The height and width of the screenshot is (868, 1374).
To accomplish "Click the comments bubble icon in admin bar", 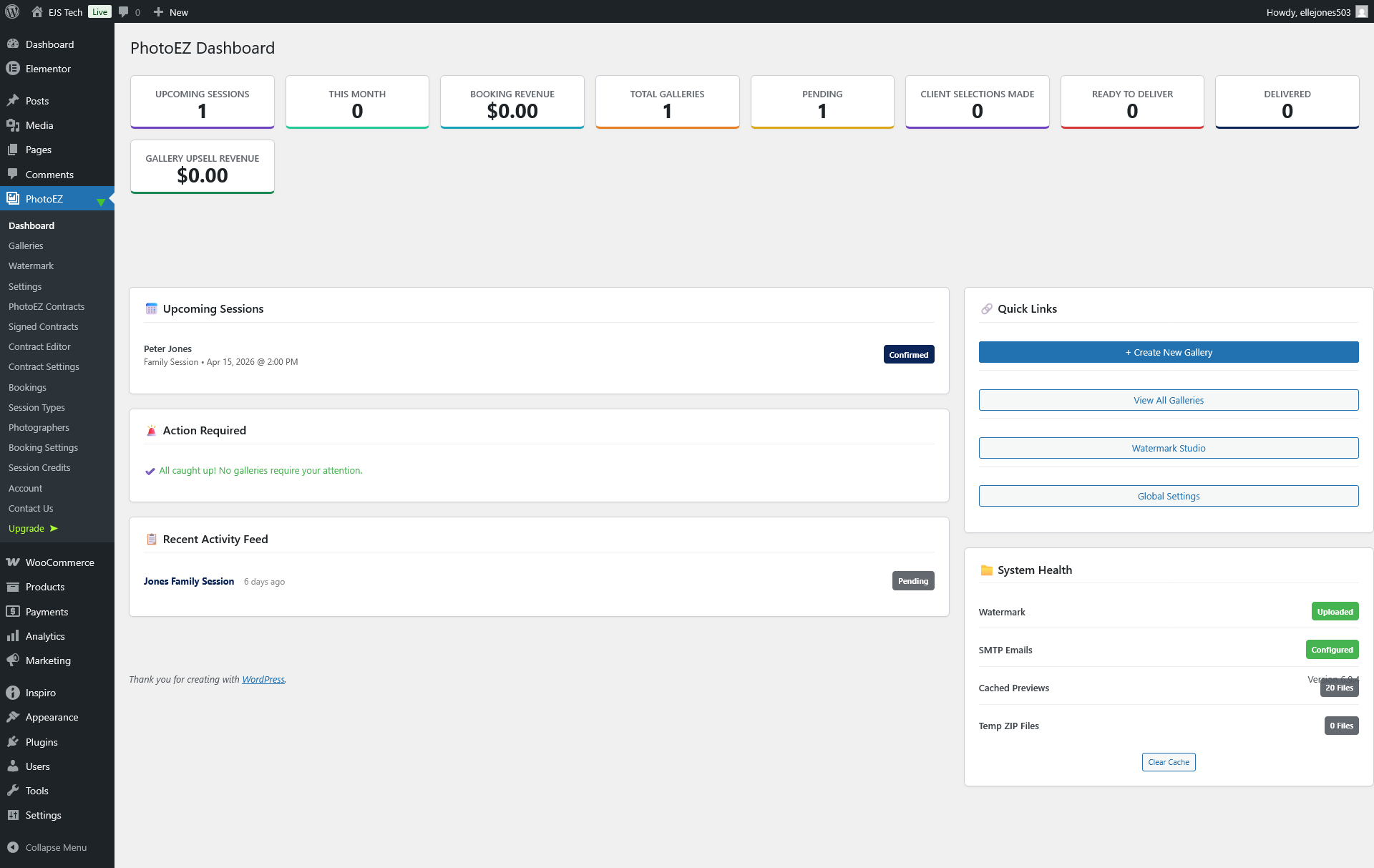I will coord(124,11).
